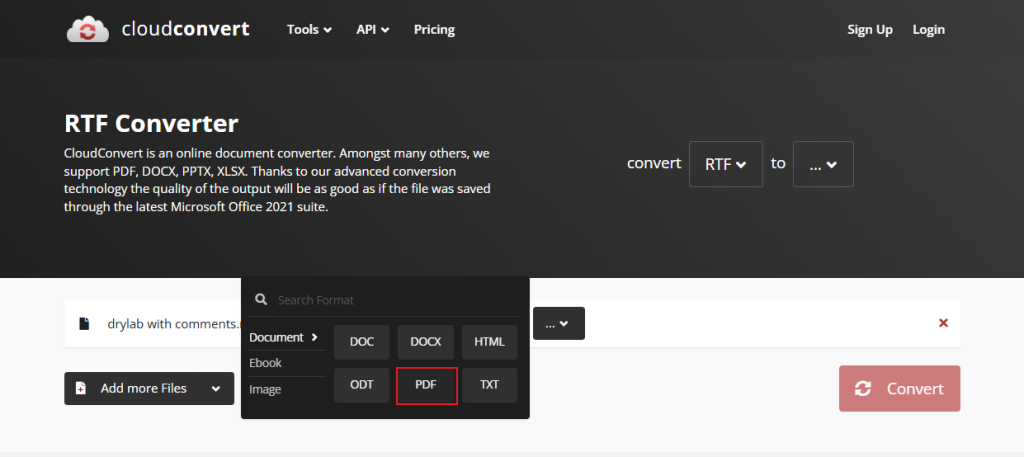The width and height of the screenshot is (1024, 457).
Task: Click the red Convert button
Action: pos(899,388)
